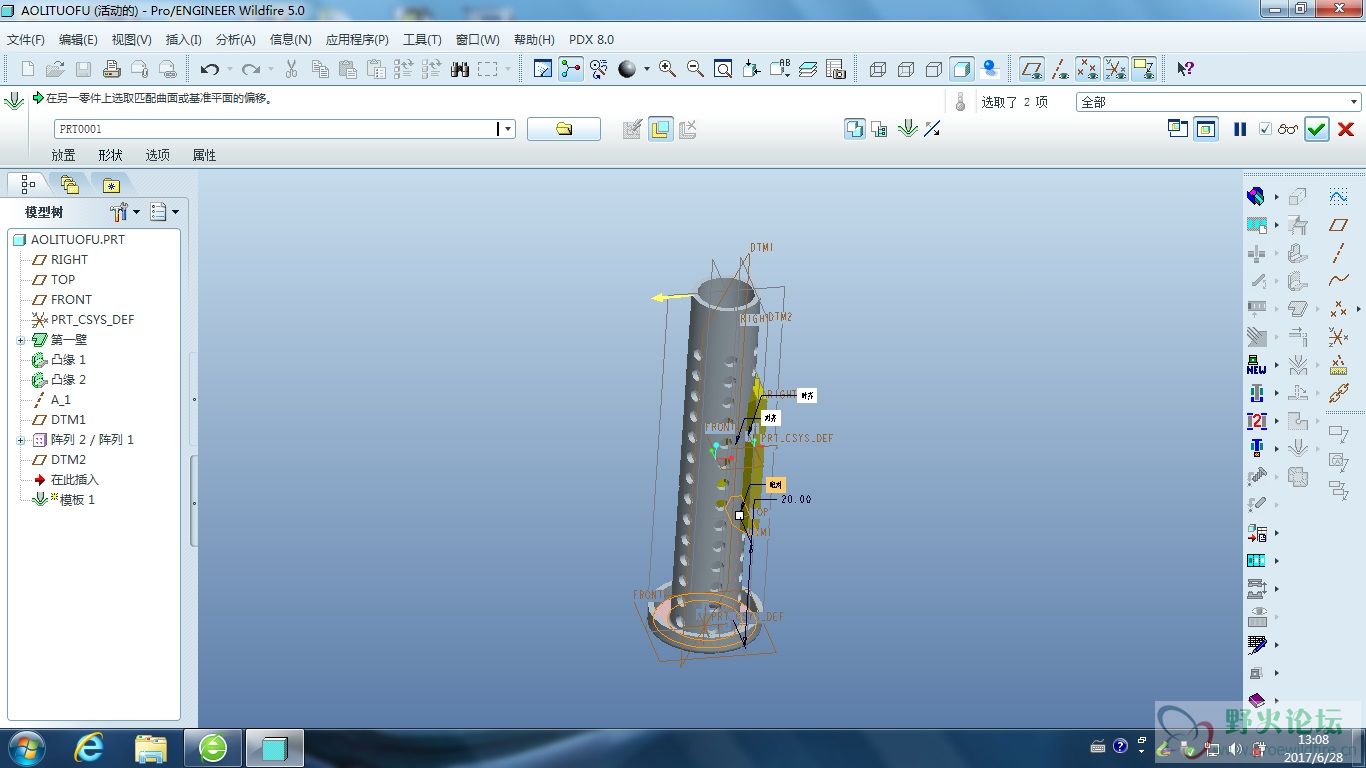The width and height of the screenshot is (1366, 768).
Task: Toggle datum planes display
Action: click(1032, 69)
